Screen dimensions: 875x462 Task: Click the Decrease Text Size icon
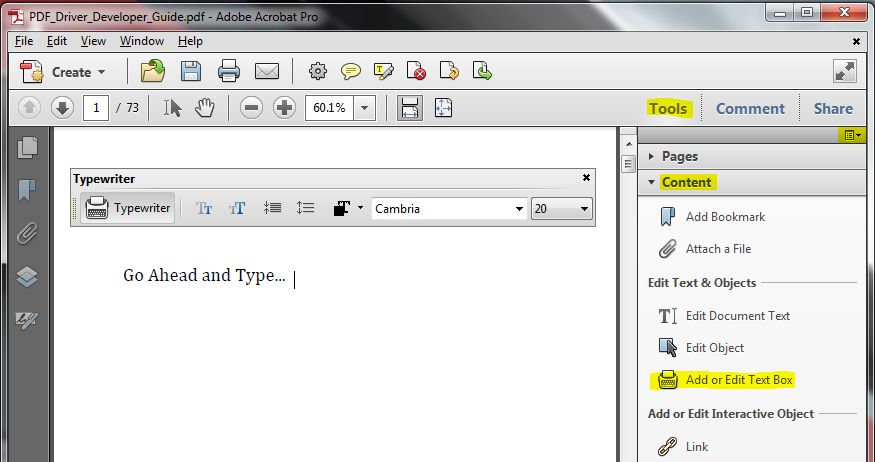(x=204, y=209)
